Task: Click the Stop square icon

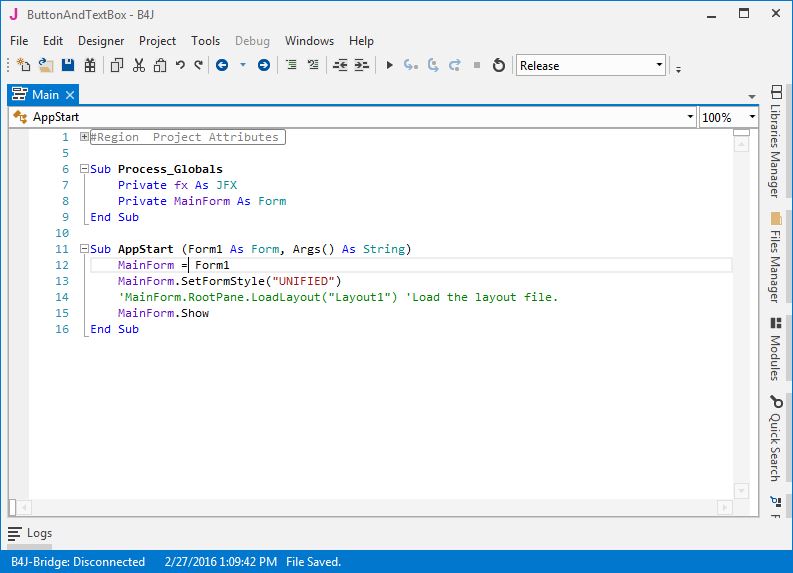Action: click(476, 65)
